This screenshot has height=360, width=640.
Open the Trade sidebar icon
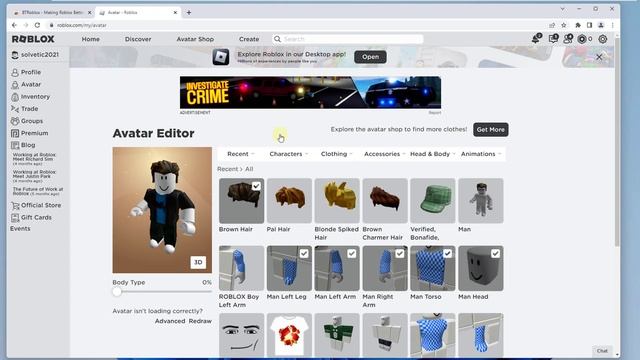point(15,109)
